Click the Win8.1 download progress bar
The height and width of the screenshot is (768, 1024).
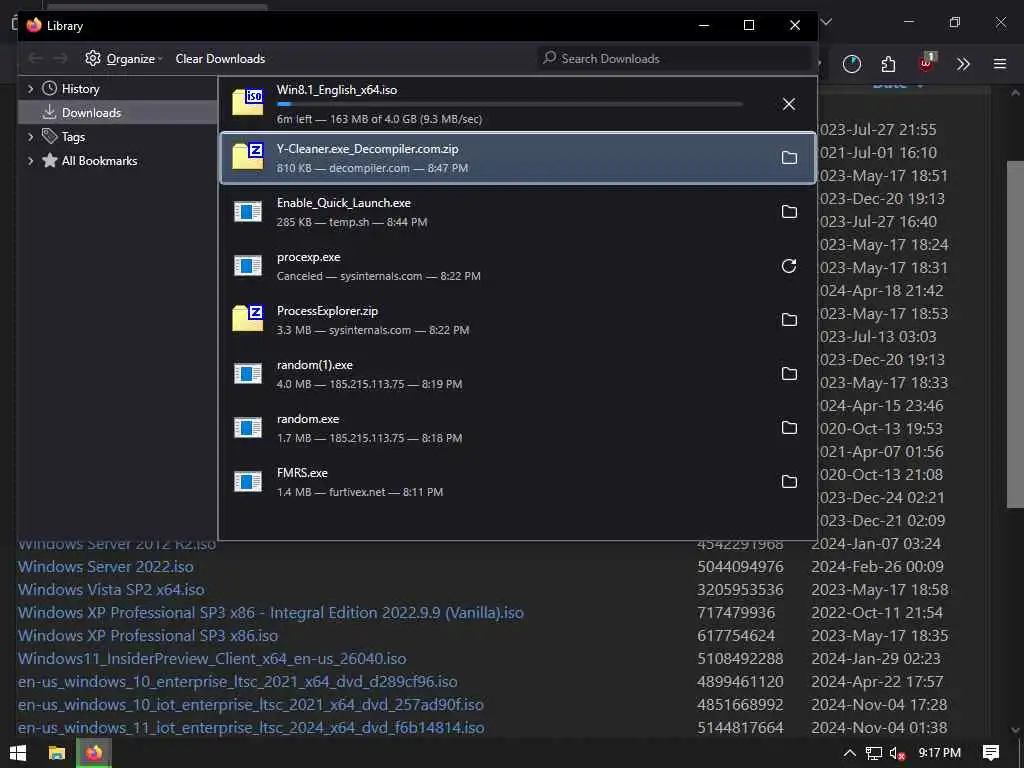tap(509, 104)
